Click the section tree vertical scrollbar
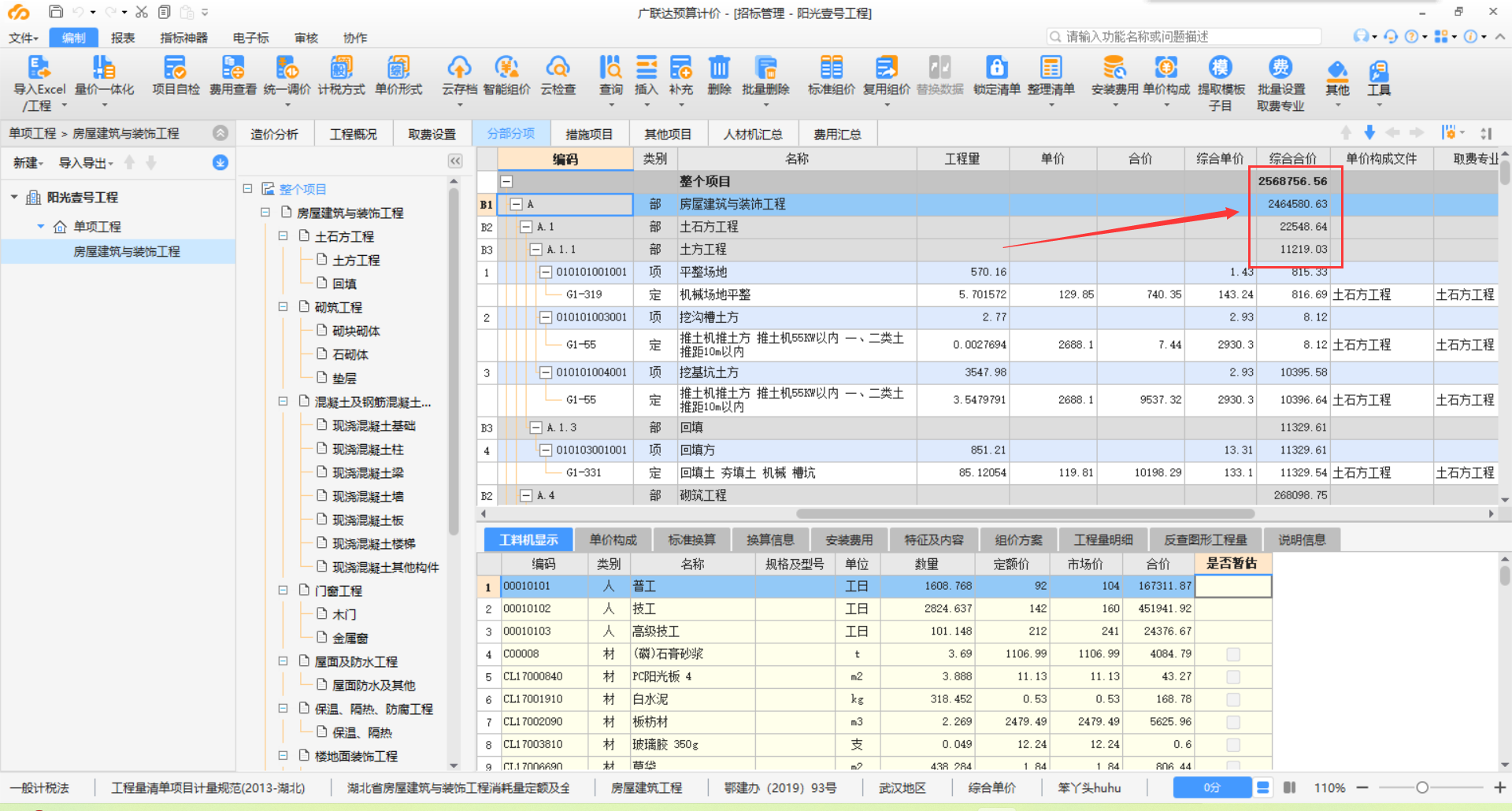Screen dimensions: 1512x811 (x=454, y=362)
